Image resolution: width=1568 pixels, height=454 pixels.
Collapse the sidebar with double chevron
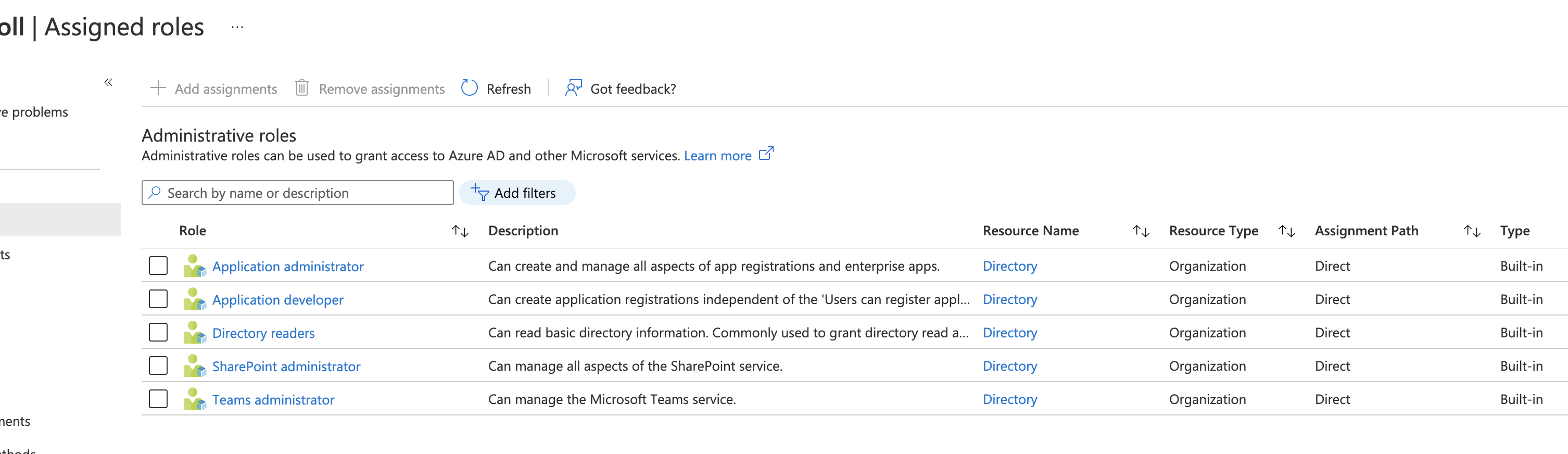(108, 82)
